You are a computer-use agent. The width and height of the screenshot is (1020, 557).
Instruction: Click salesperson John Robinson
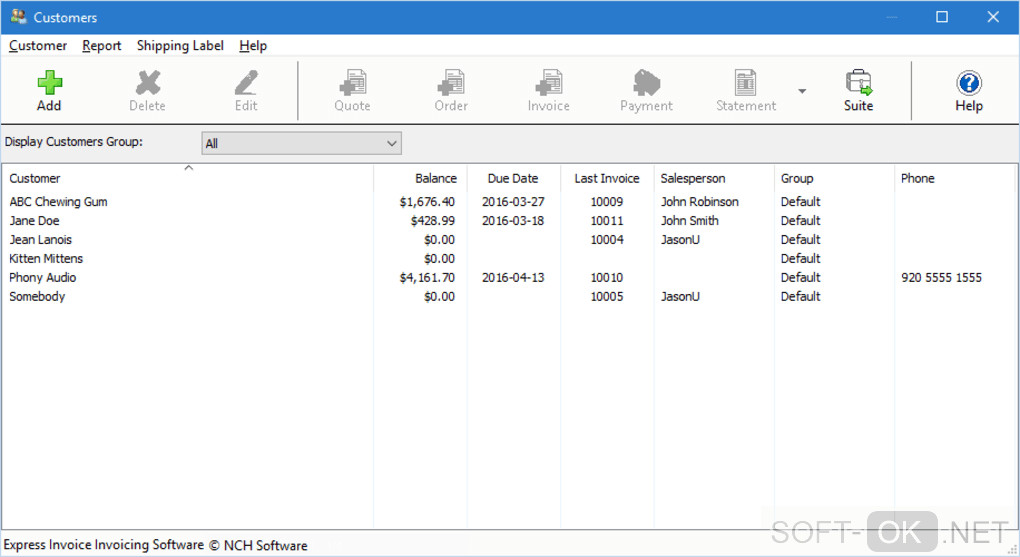coord(700,202)
